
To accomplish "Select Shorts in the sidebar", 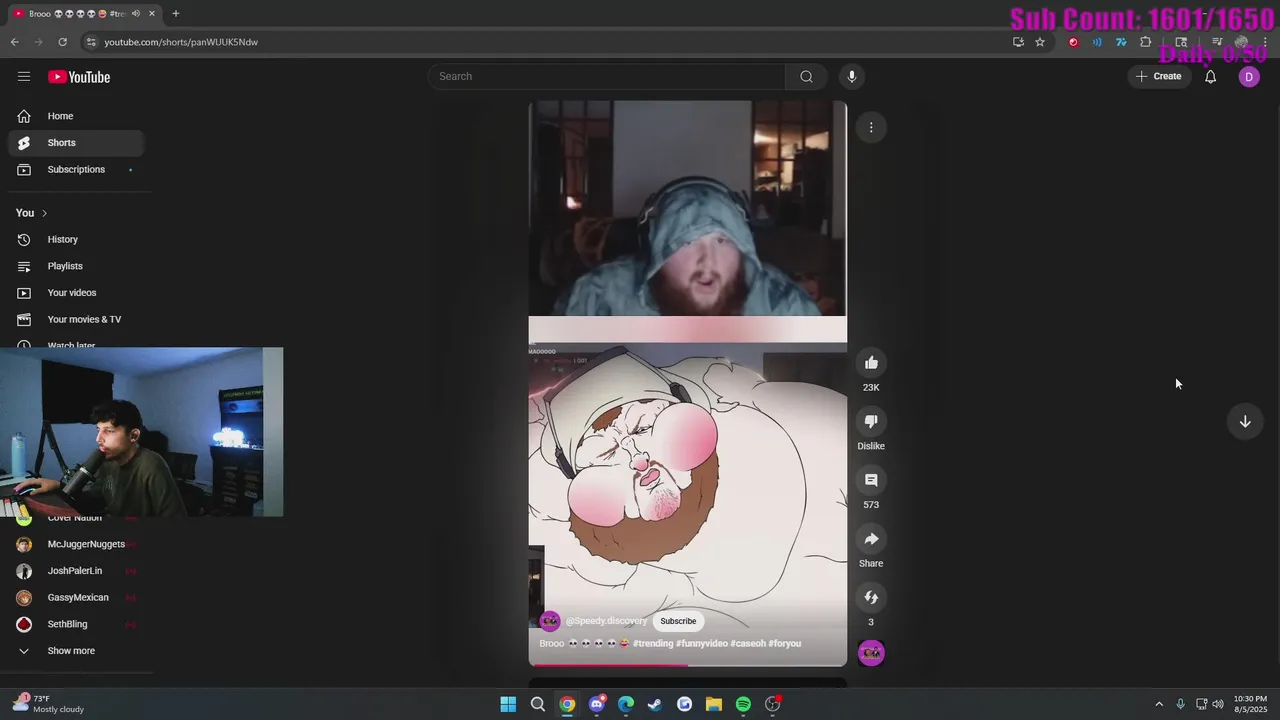I will click(x=76, y=143).
